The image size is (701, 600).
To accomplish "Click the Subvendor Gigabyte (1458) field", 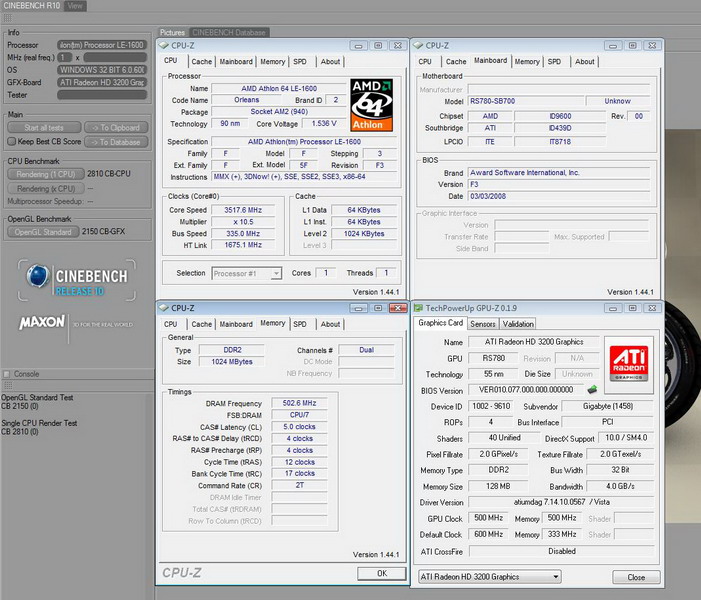I will [x=608, y=406].
